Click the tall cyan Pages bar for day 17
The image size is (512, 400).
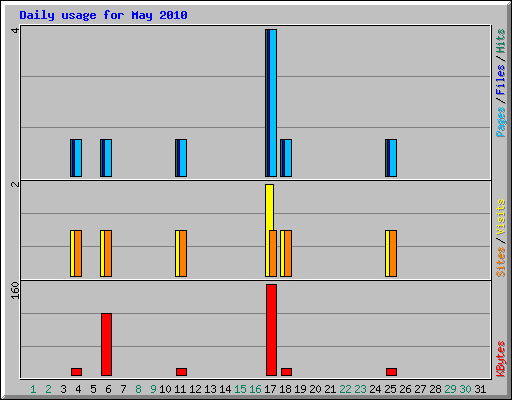coord(273,103)
